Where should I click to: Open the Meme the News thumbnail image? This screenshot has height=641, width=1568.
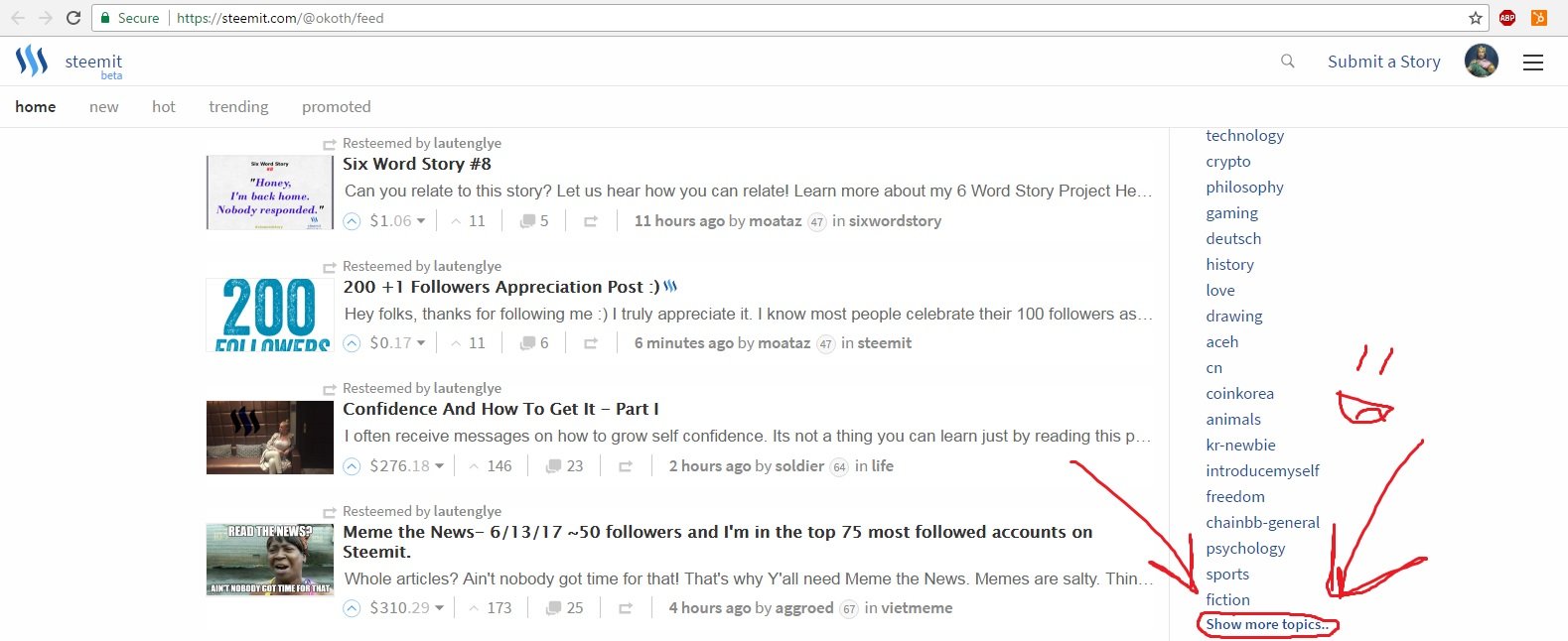coord(270,560)
